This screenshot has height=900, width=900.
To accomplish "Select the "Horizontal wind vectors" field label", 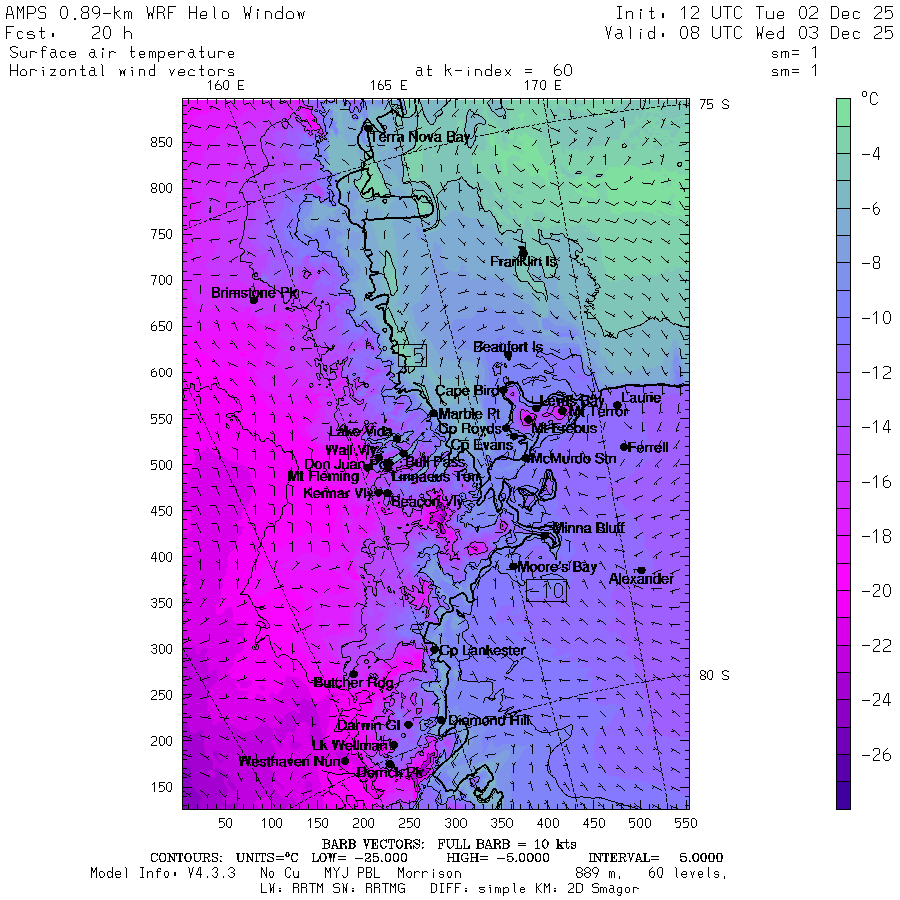I will click(x=122, y=71).
